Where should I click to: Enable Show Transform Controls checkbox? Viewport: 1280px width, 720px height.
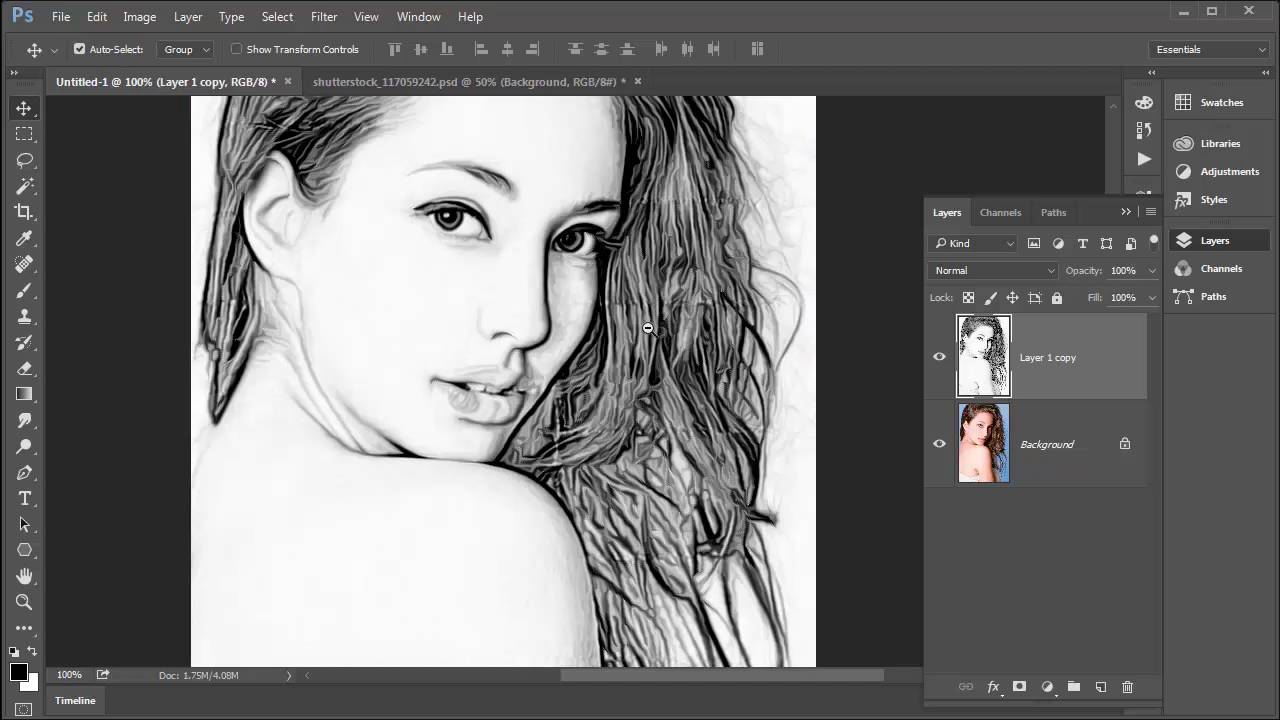236,49
